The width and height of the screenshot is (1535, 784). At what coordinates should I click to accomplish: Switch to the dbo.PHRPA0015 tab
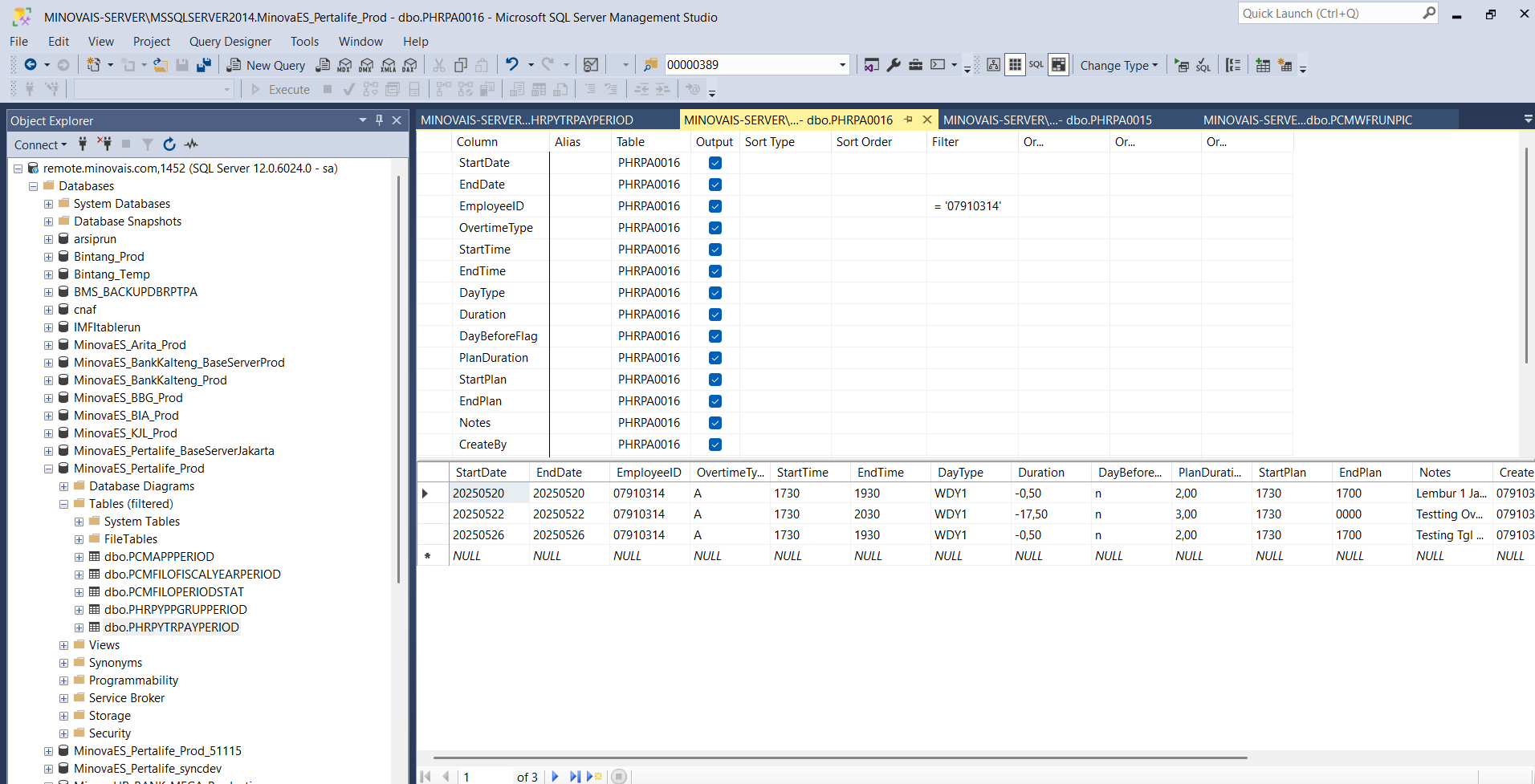coord(1047,120)
